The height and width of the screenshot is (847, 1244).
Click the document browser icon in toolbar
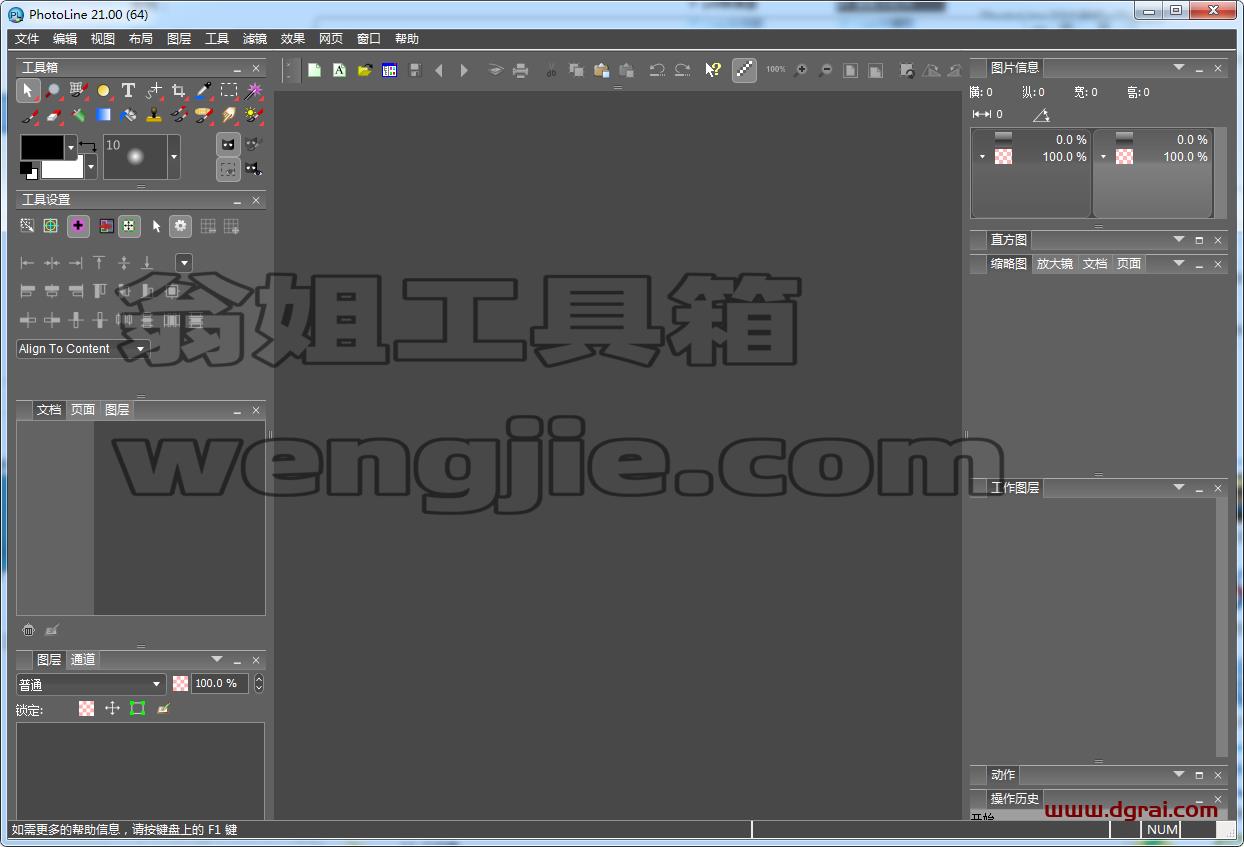tap(389, 70)
